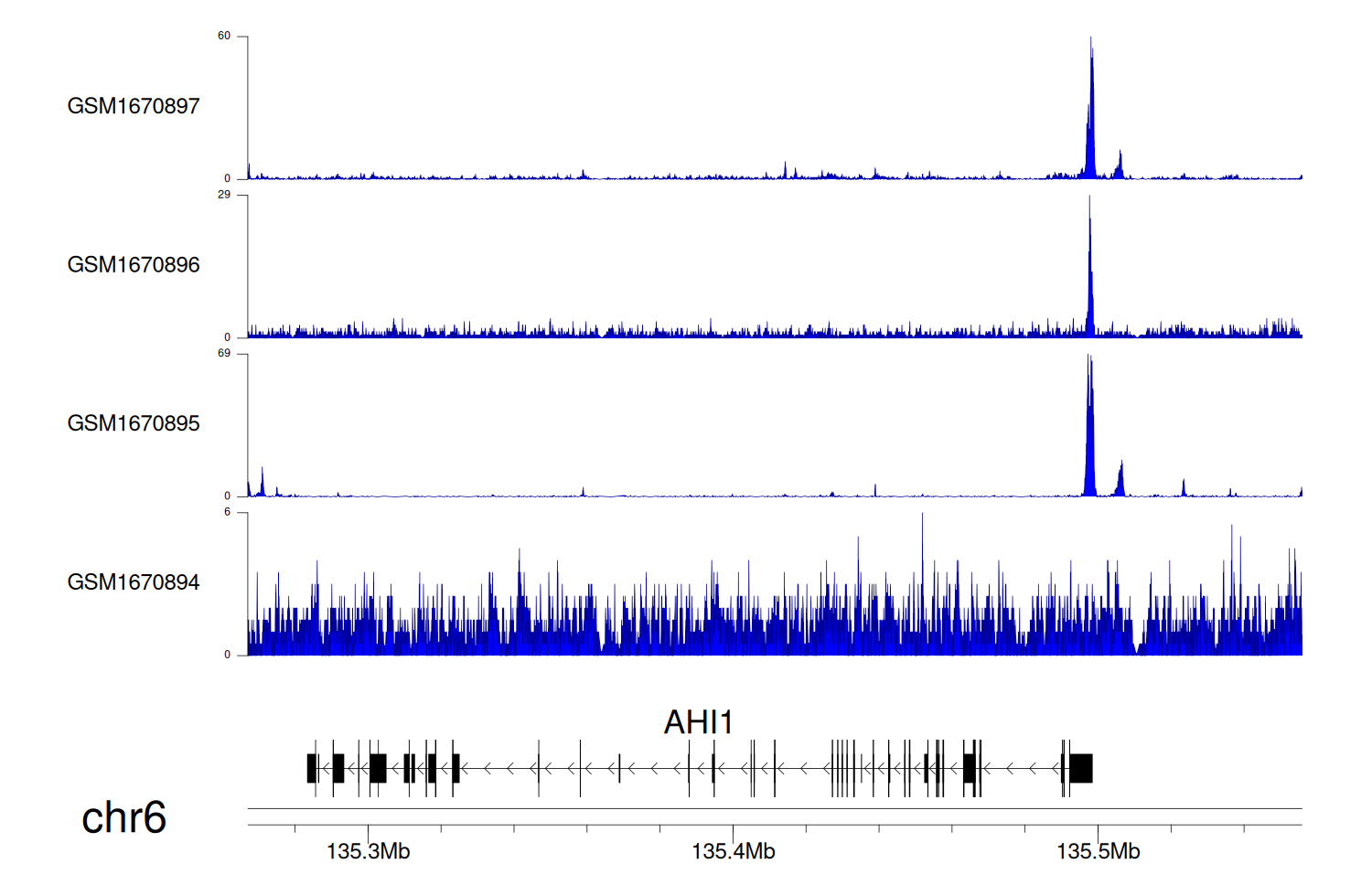
Task: Click the y-axis maximum value 60
Action: (224, 37)
